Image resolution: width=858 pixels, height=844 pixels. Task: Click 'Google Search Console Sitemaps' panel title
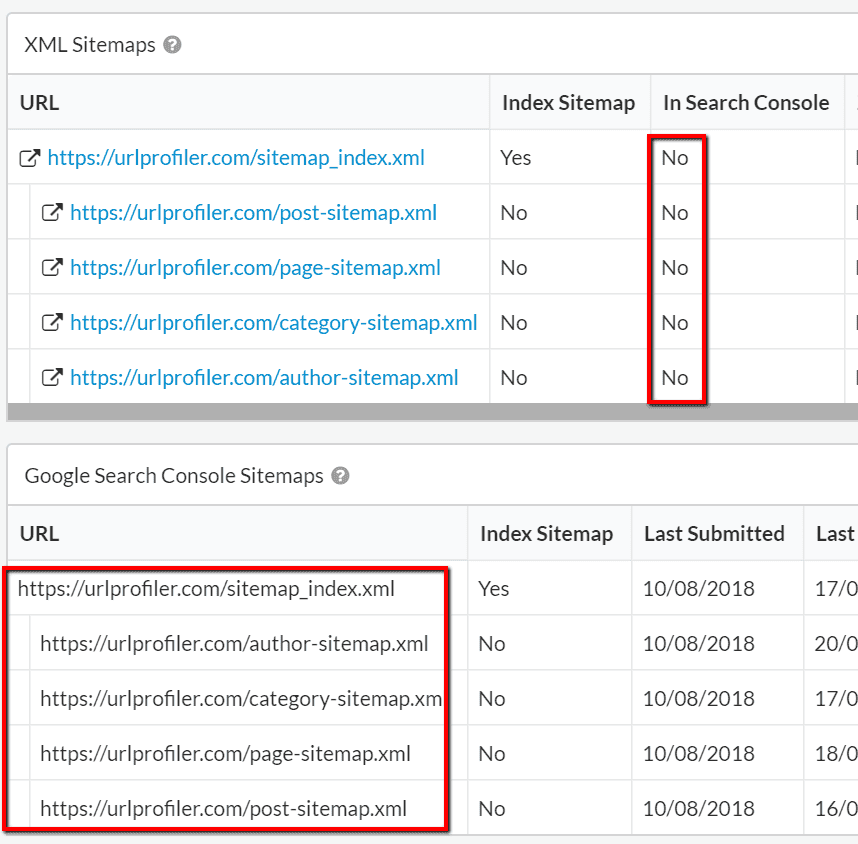pos(174,476)
